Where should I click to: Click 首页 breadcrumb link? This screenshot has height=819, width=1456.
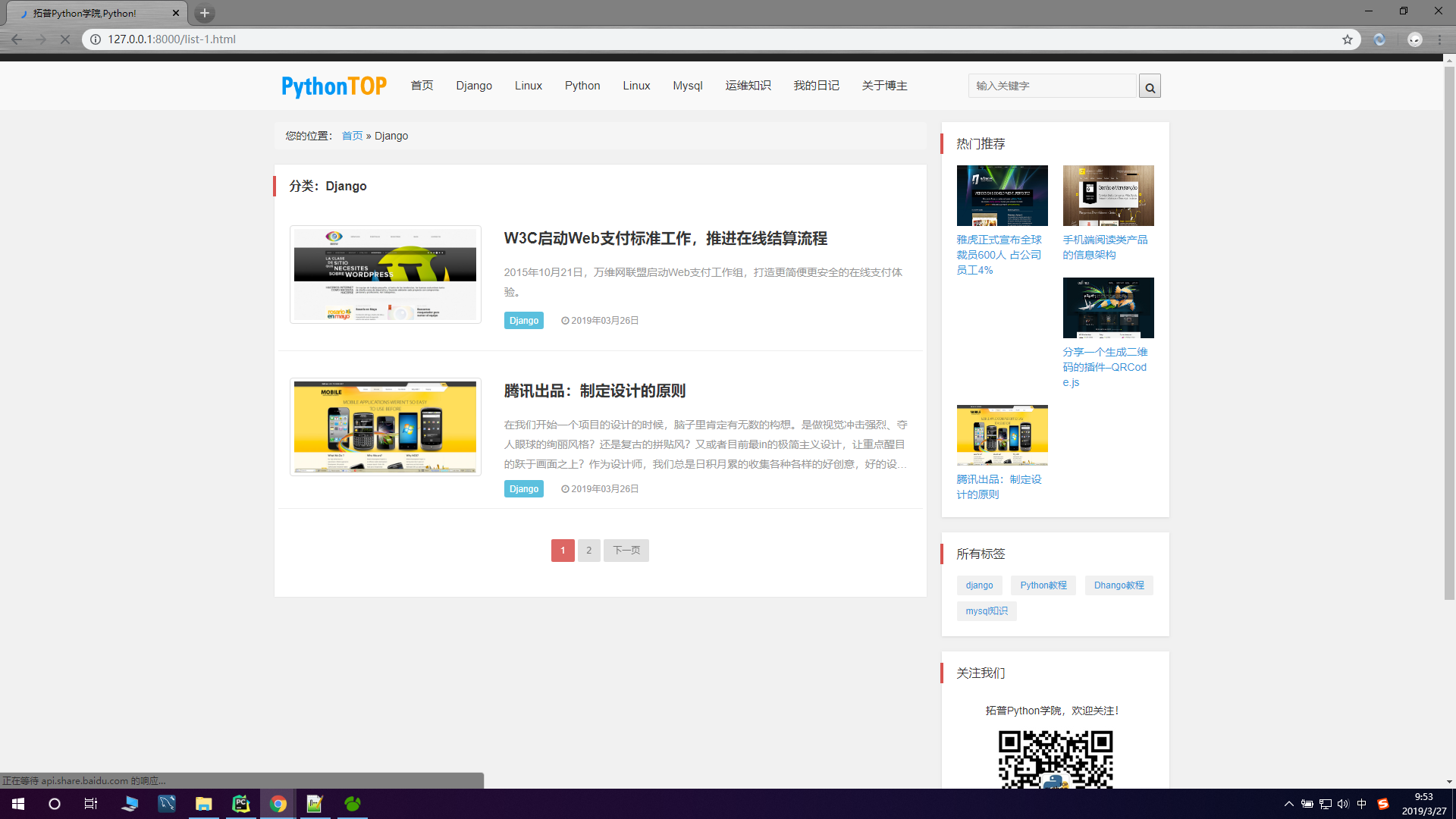[352, 136]
